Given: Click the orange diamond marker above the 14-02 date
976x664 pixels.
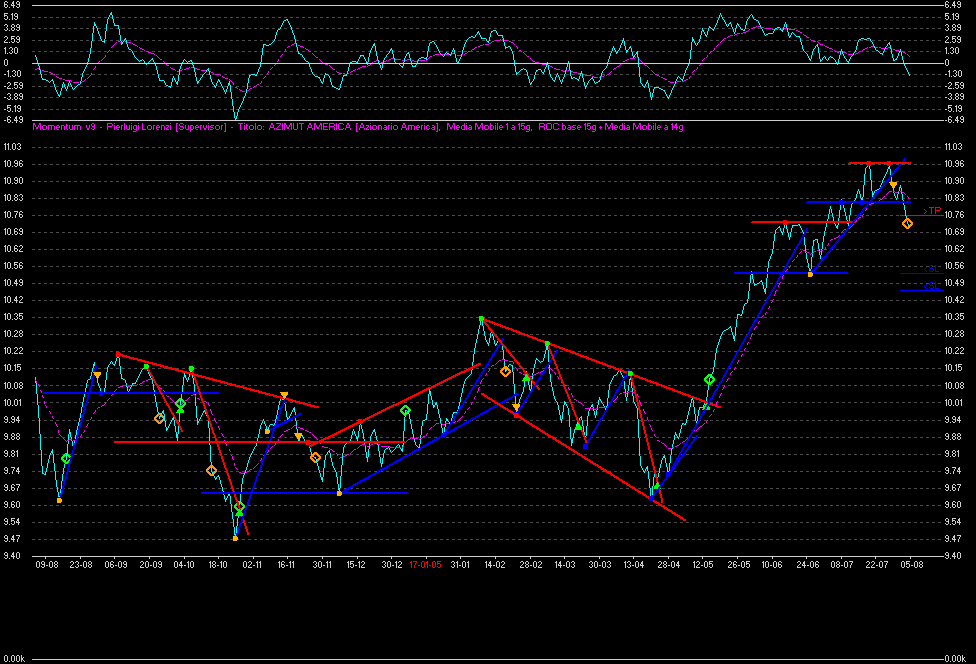Looking at the screenshot, I should pyautogui.click(x=505, y=371).
